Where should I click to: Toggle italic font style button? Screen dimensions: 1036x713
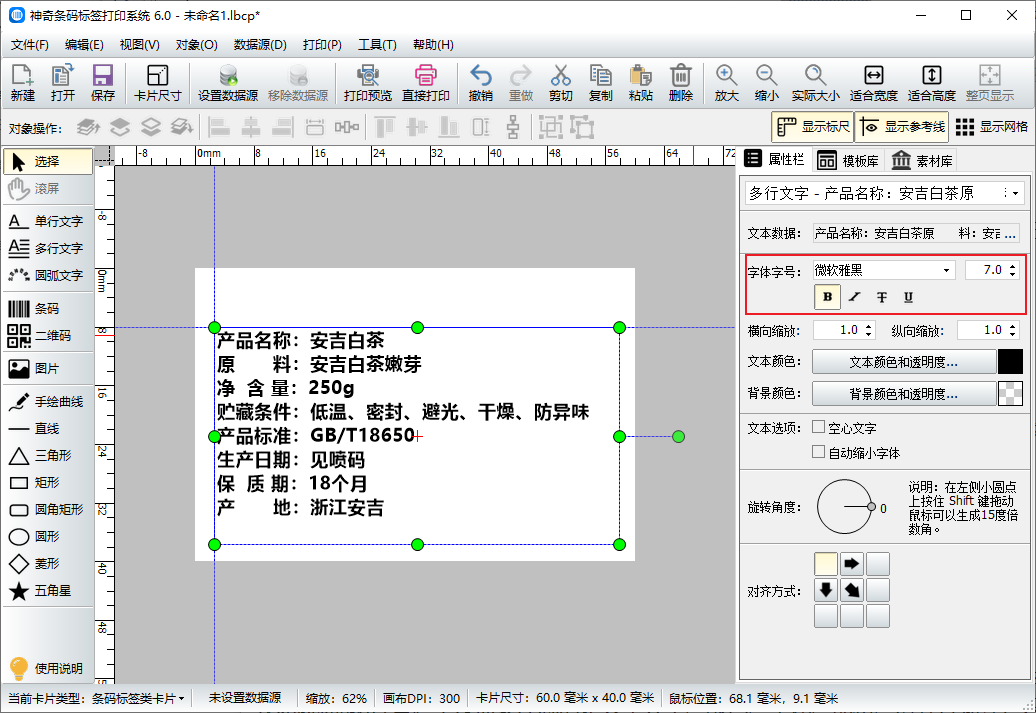click(x=855, y=297)
